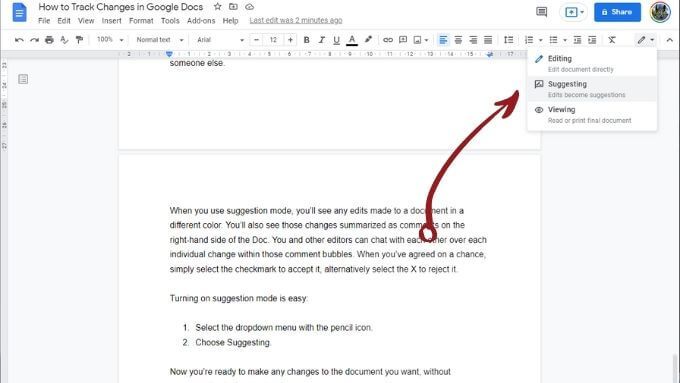Click the print icon in toolbar

click(49, 40)
